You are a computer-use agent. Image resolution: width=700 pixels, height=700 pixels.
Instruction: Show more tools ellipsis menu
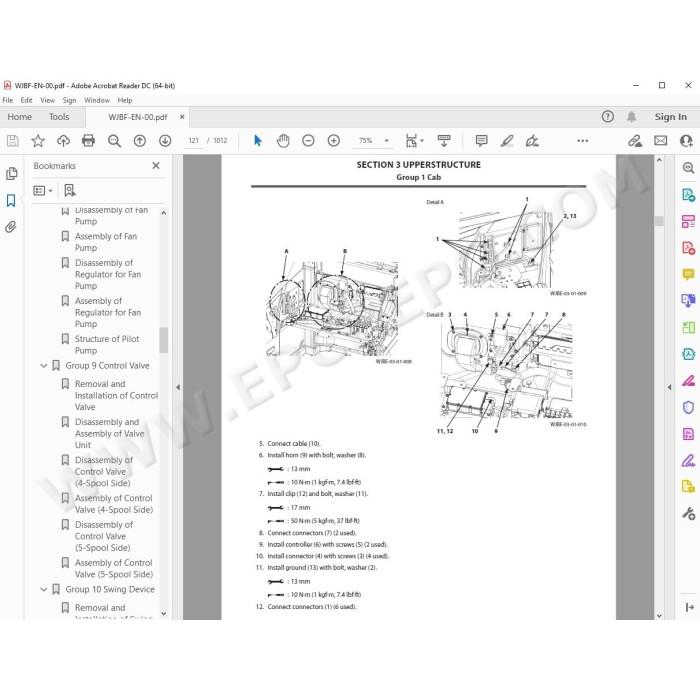point(583,141)
